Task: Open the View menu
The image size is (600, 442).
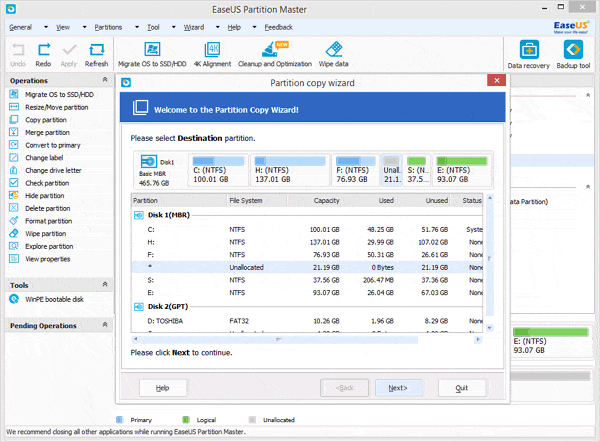Action: pos(63,27)
